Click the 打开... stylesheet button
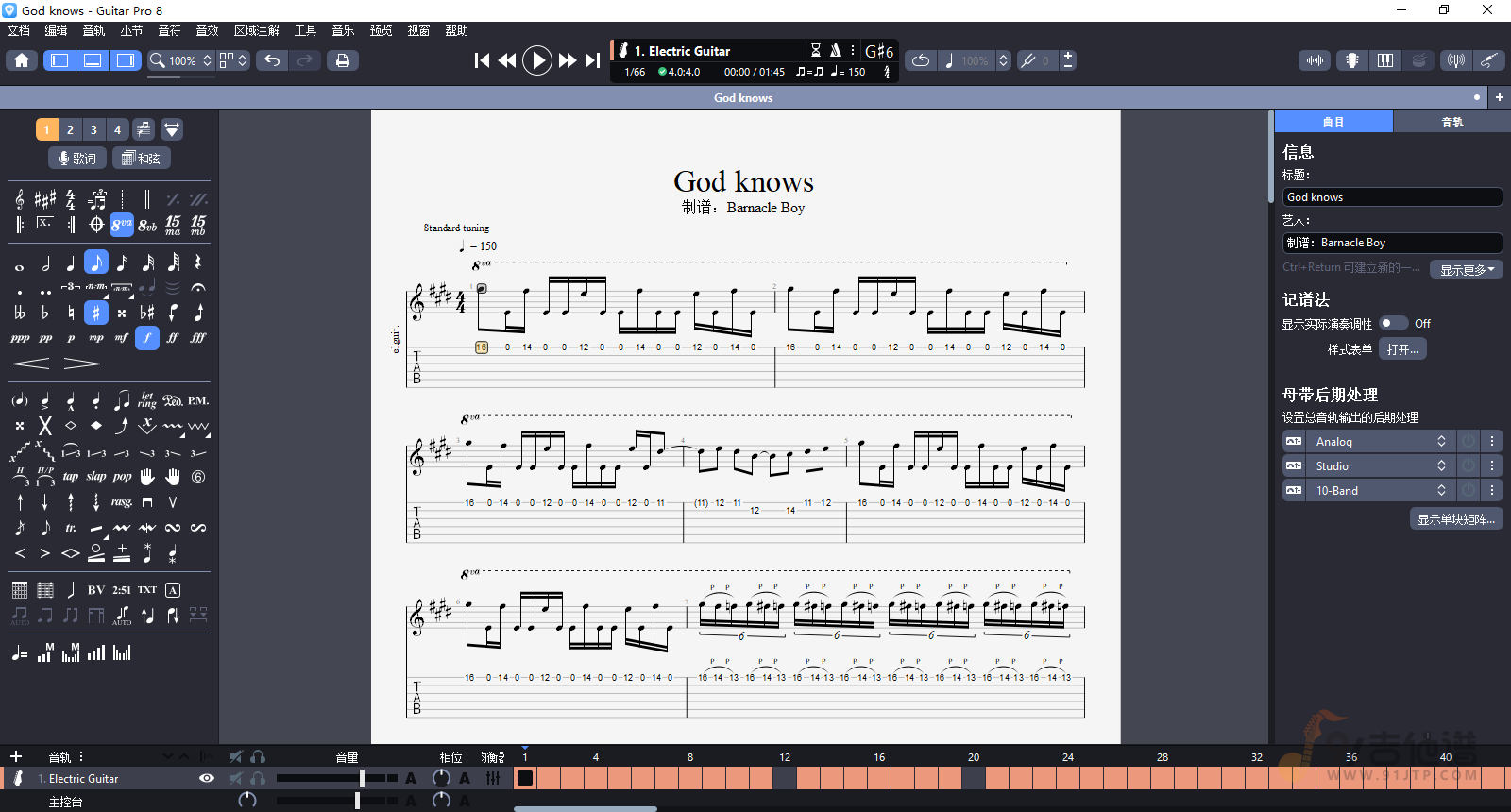This screenshot has width=1511, height=812. pos(1402,349)
